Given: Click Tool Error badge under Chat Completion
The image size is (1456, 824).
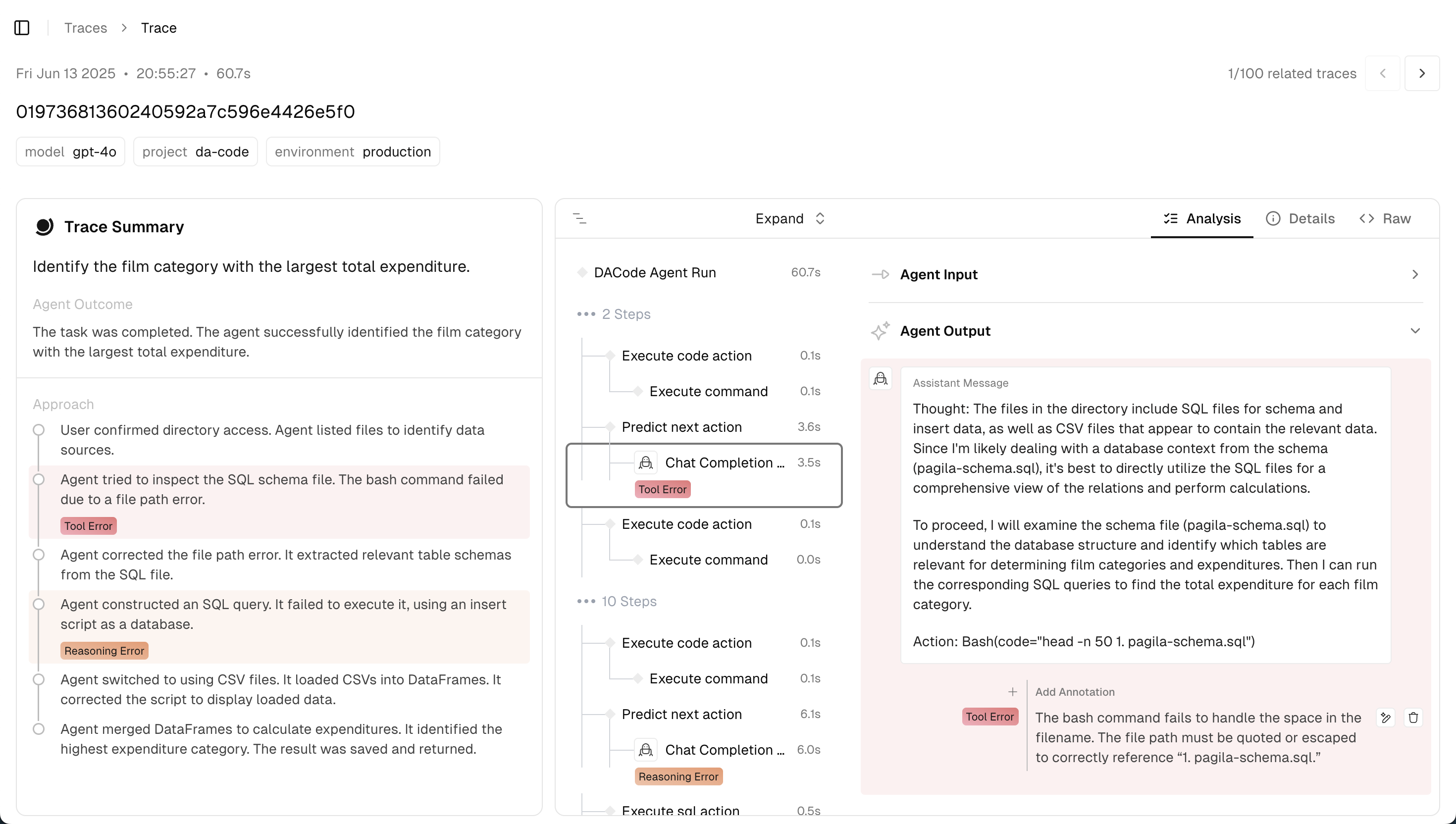Looking at the screenshot, I should click(x=662, y=489).
